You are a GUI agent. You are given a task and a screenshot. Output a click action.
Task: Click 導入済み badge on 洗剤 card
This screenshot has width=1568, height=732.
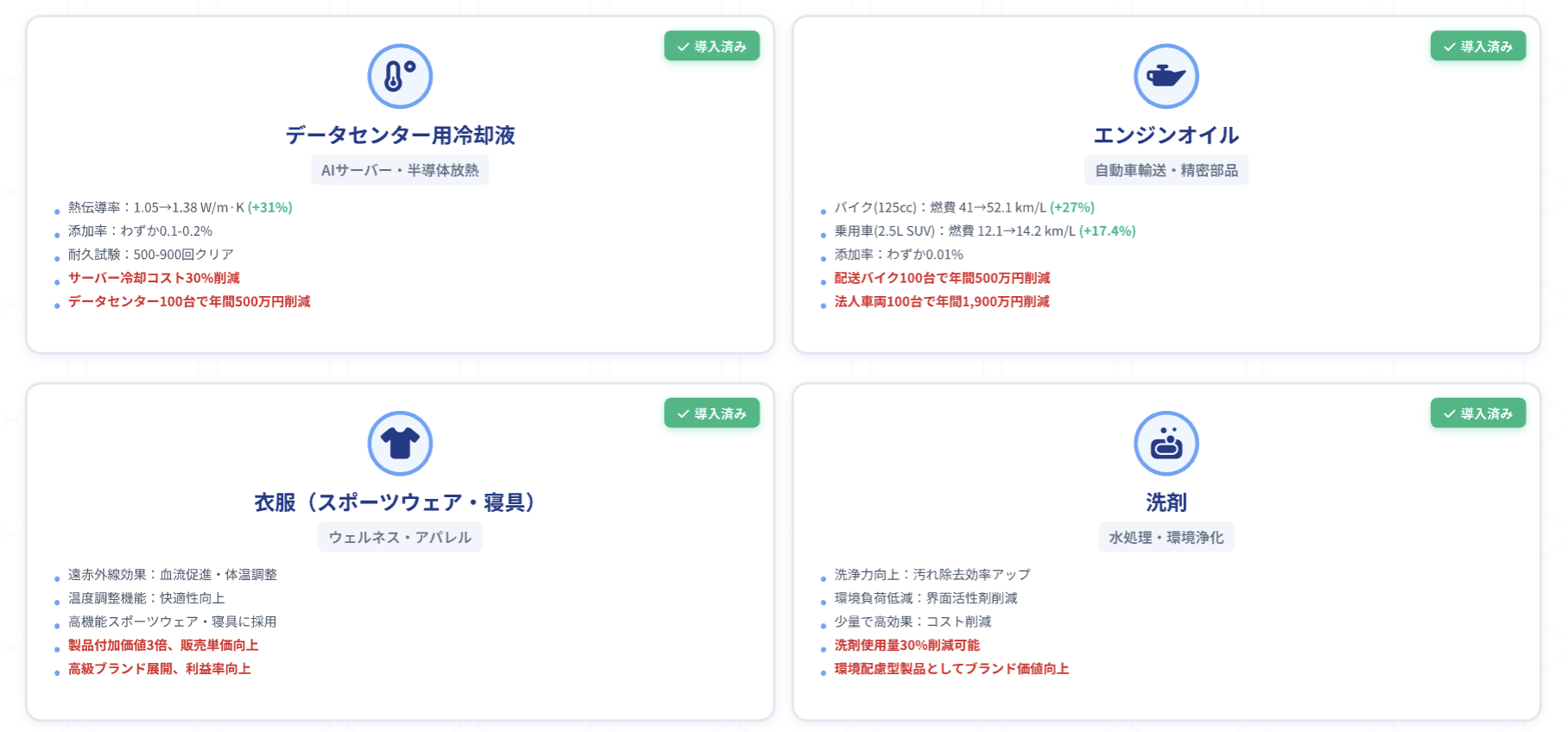pos(1478,413)
